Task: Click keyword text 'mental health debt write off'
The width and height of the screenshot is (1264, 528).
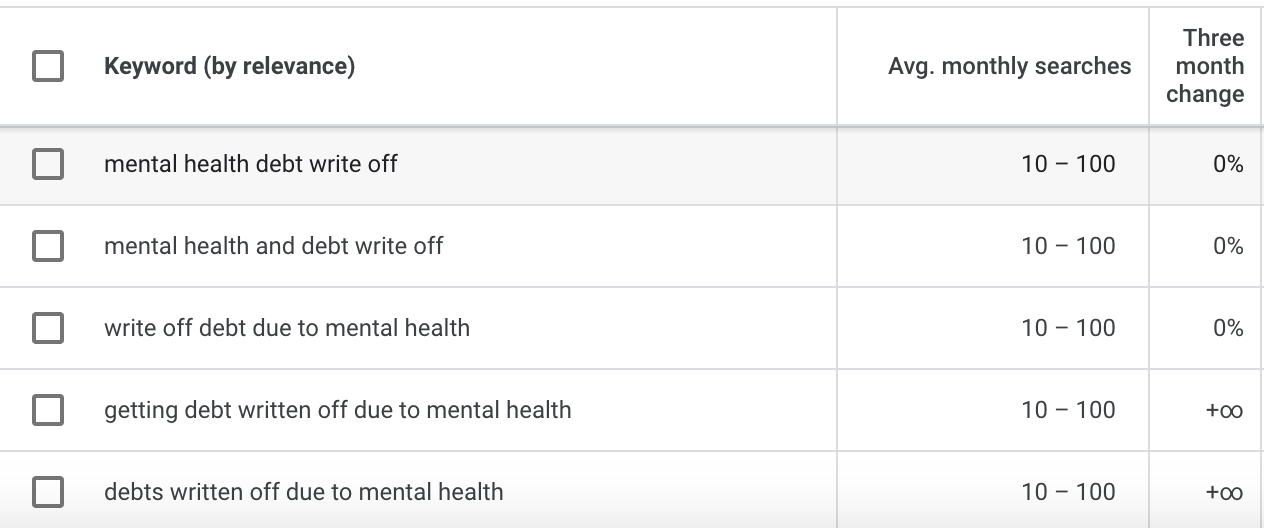Action: tap(250, 164)
